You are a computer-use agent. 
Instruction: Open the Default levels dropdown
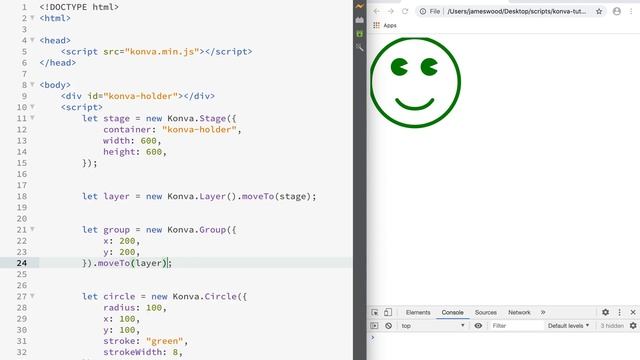pyautogui.click(x=568, y=326)
